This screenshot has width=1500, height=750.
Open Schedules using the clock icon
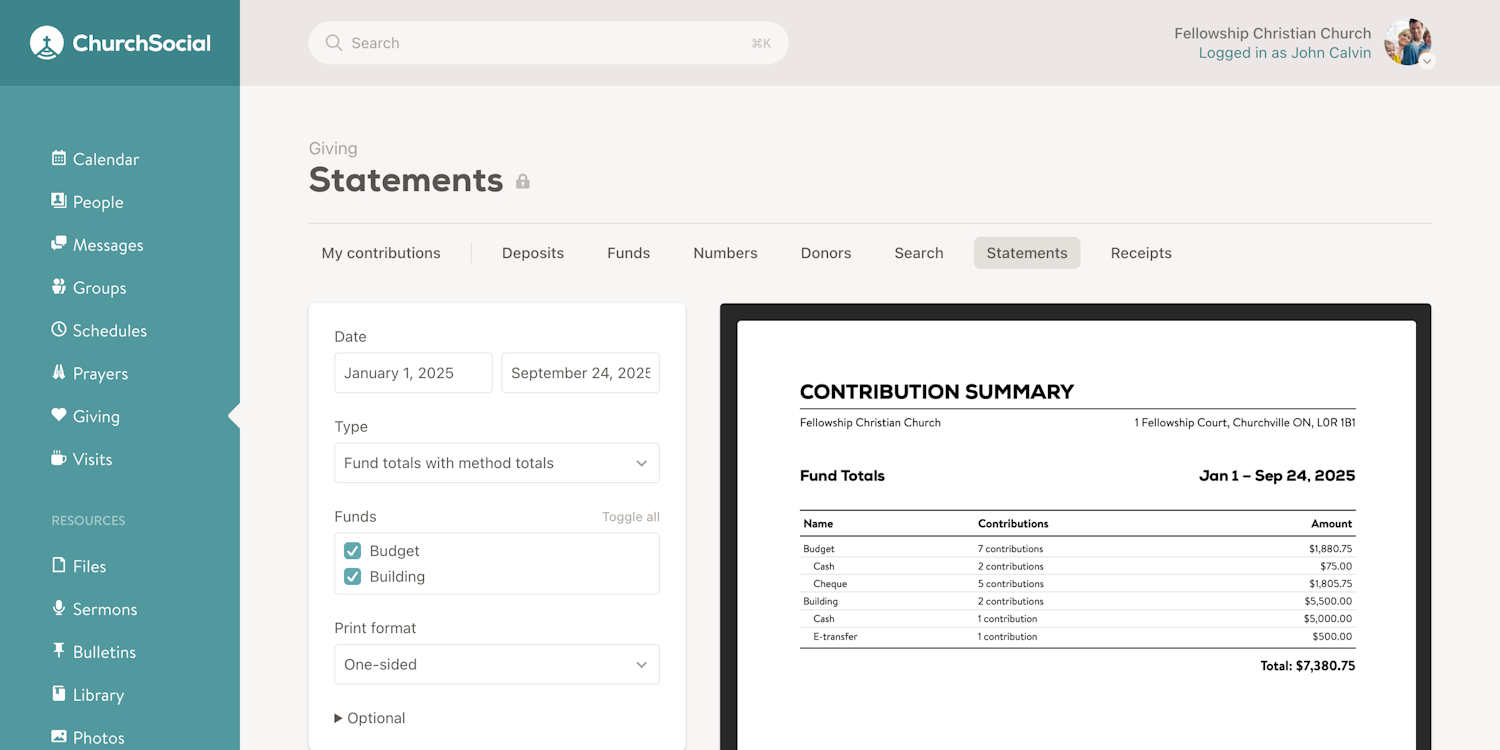tap(59, 330)
